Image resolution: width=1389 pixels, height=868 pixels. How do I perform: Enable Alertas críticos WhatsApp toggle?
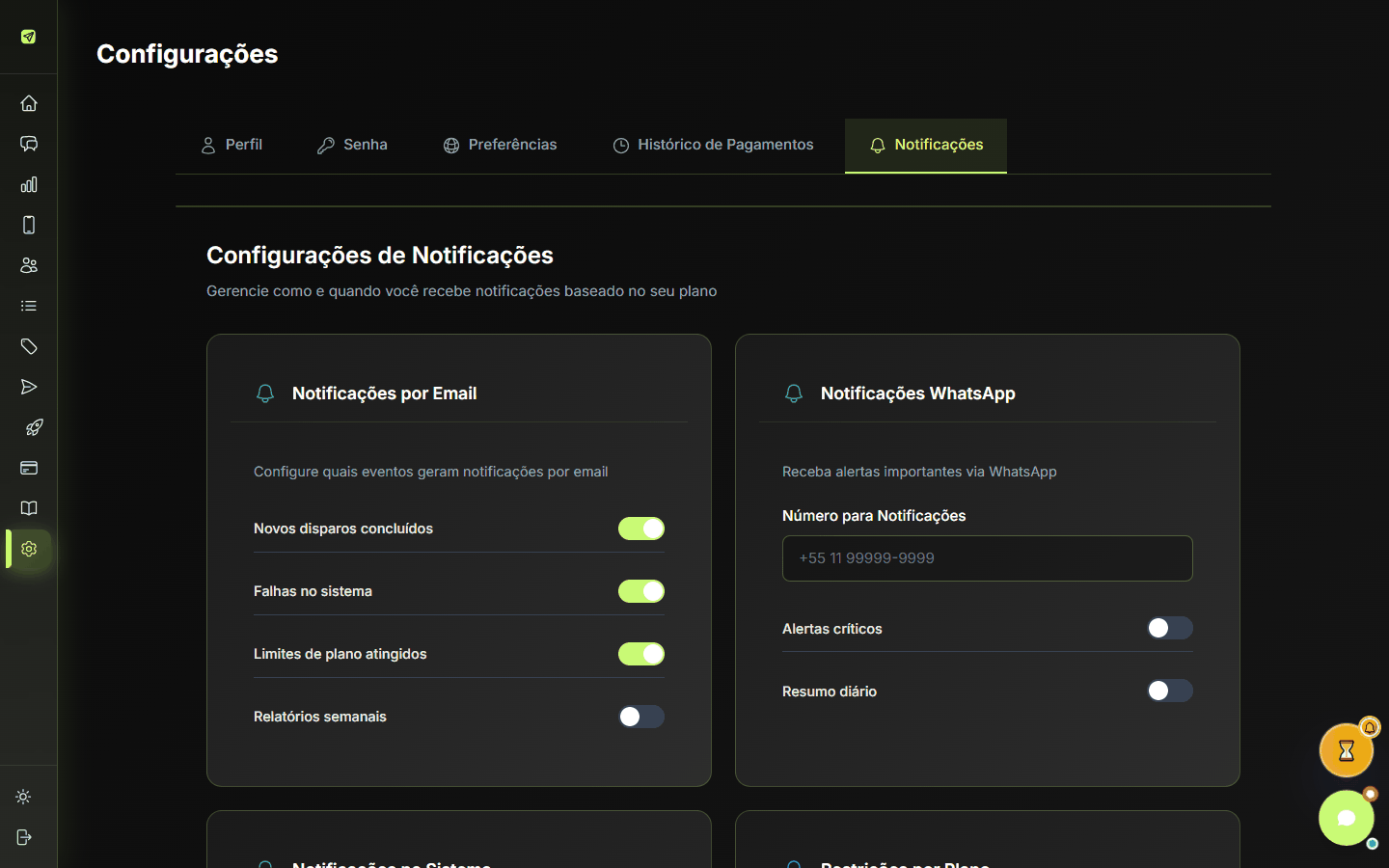pyautogui.click(x=1170, y=628)
